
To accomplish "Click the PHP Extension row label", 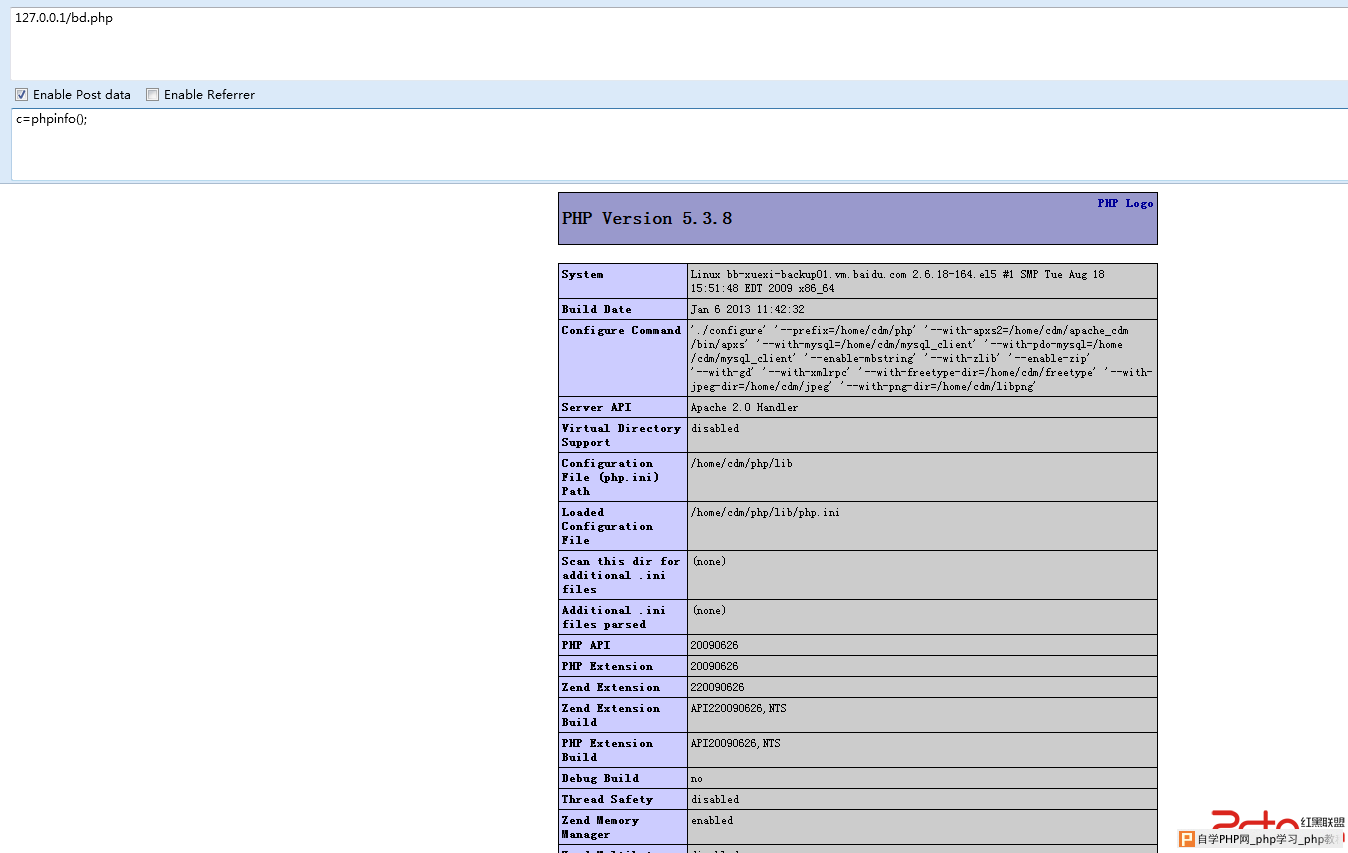I will point(607,666).
